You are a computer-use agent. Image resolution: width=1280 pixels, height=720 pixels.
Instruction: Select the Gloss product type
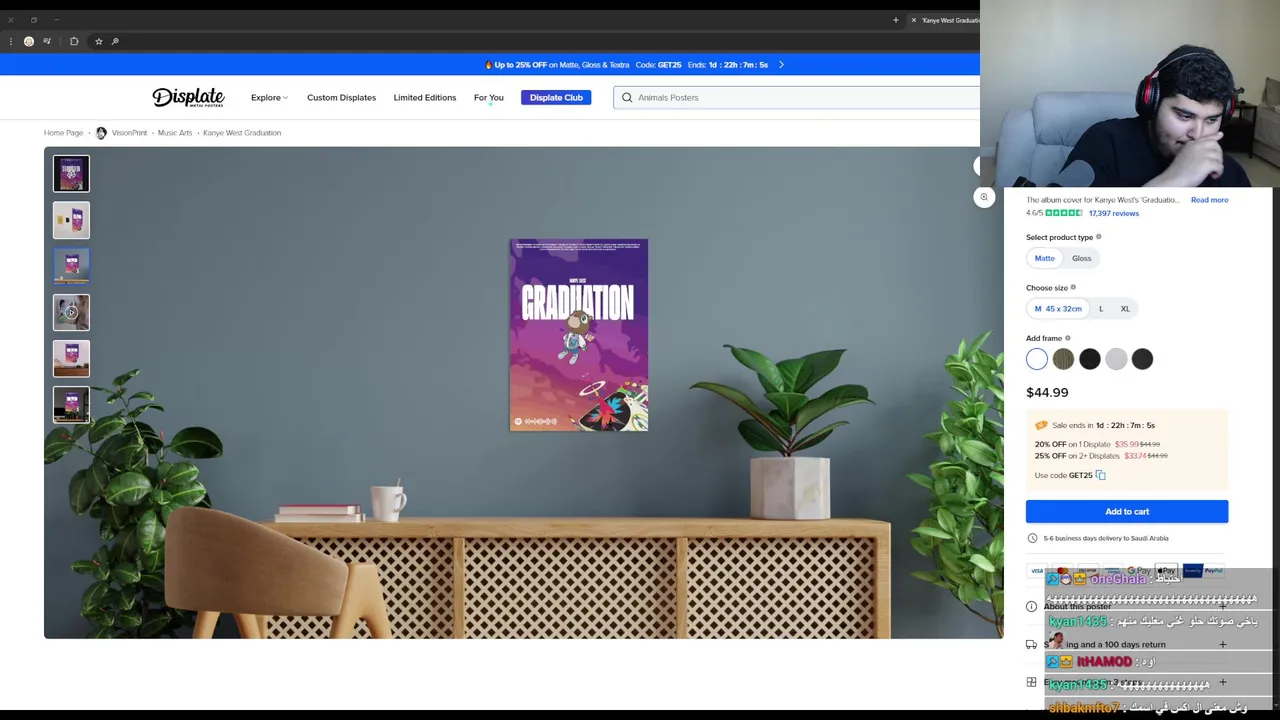coord(1082,258)
